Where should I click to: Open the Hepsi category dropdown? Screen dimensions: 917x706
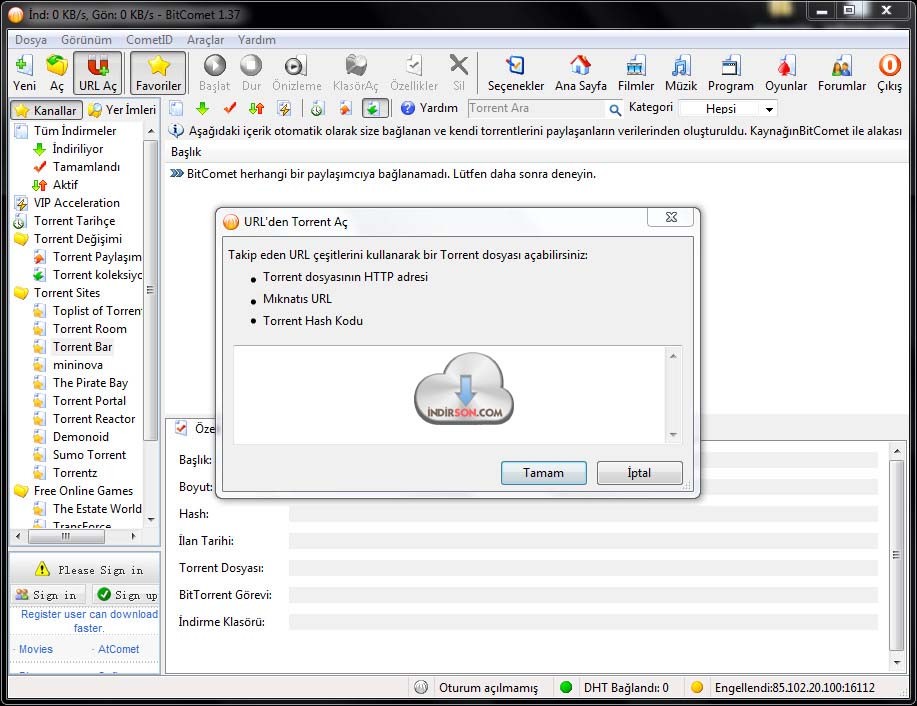729,109
